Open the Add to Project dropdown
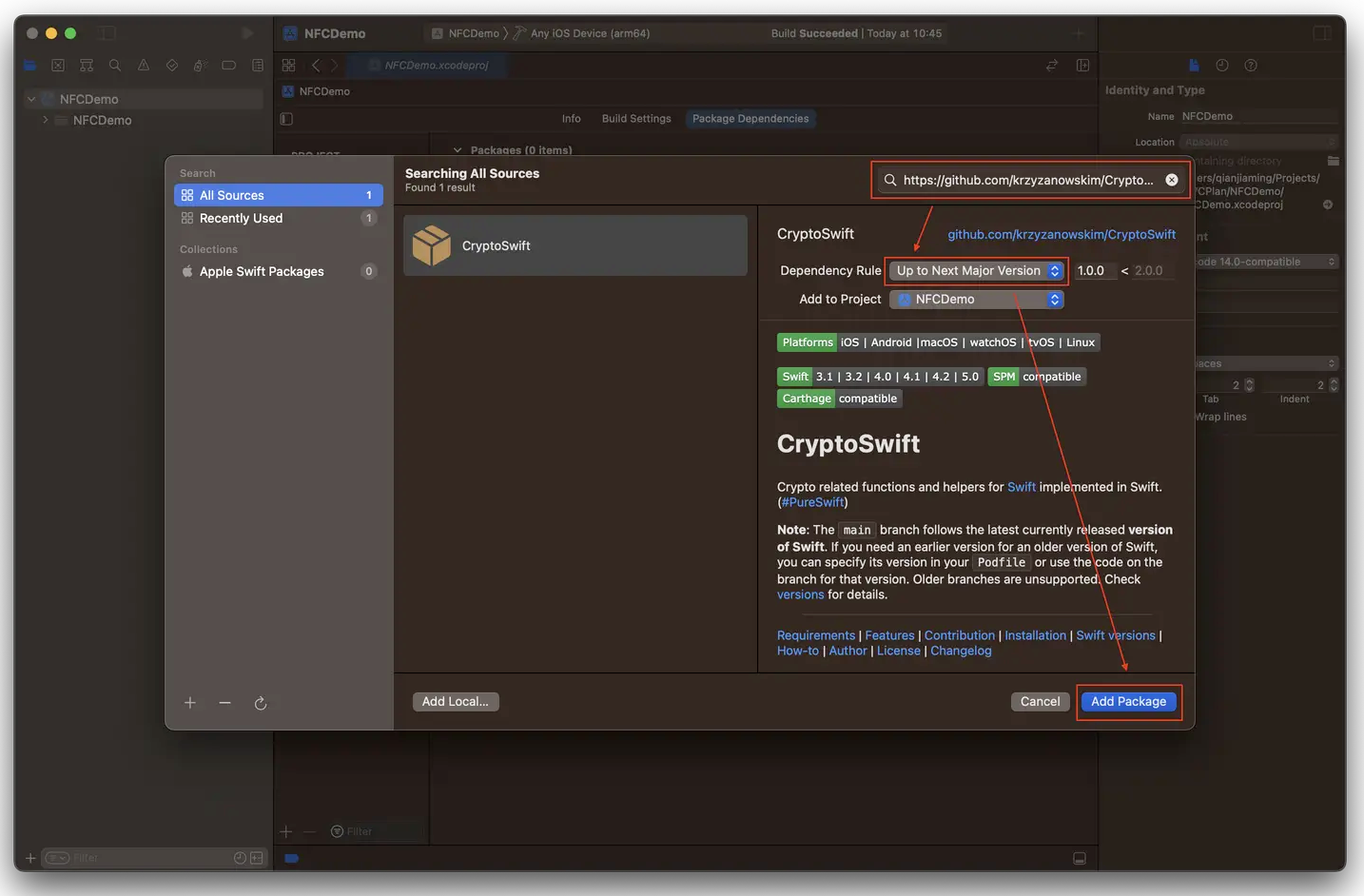The width and height of the screenshot is (1364, 896). tap(977, 300)
